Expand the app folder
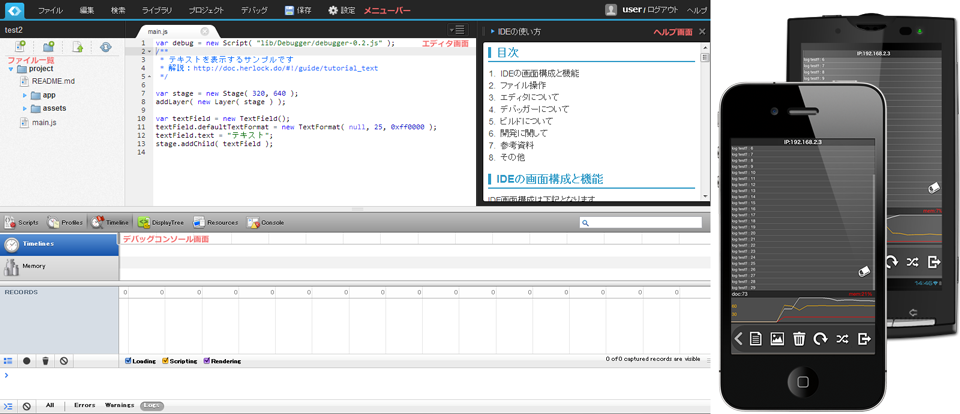The image size is (960, 414). coord(24,95)
